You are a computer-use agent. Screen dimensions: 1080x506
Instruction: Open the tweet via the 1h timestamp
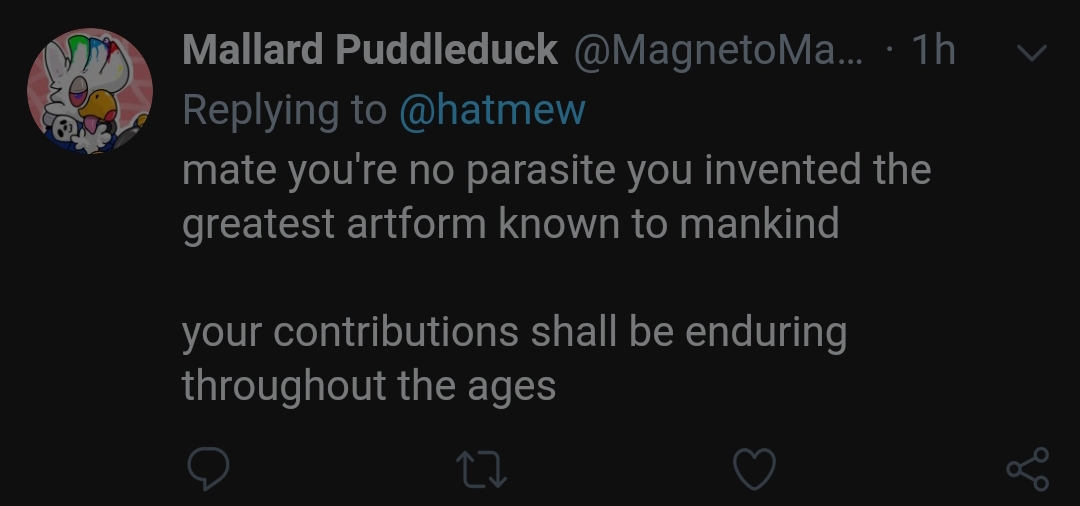[934, 50]
